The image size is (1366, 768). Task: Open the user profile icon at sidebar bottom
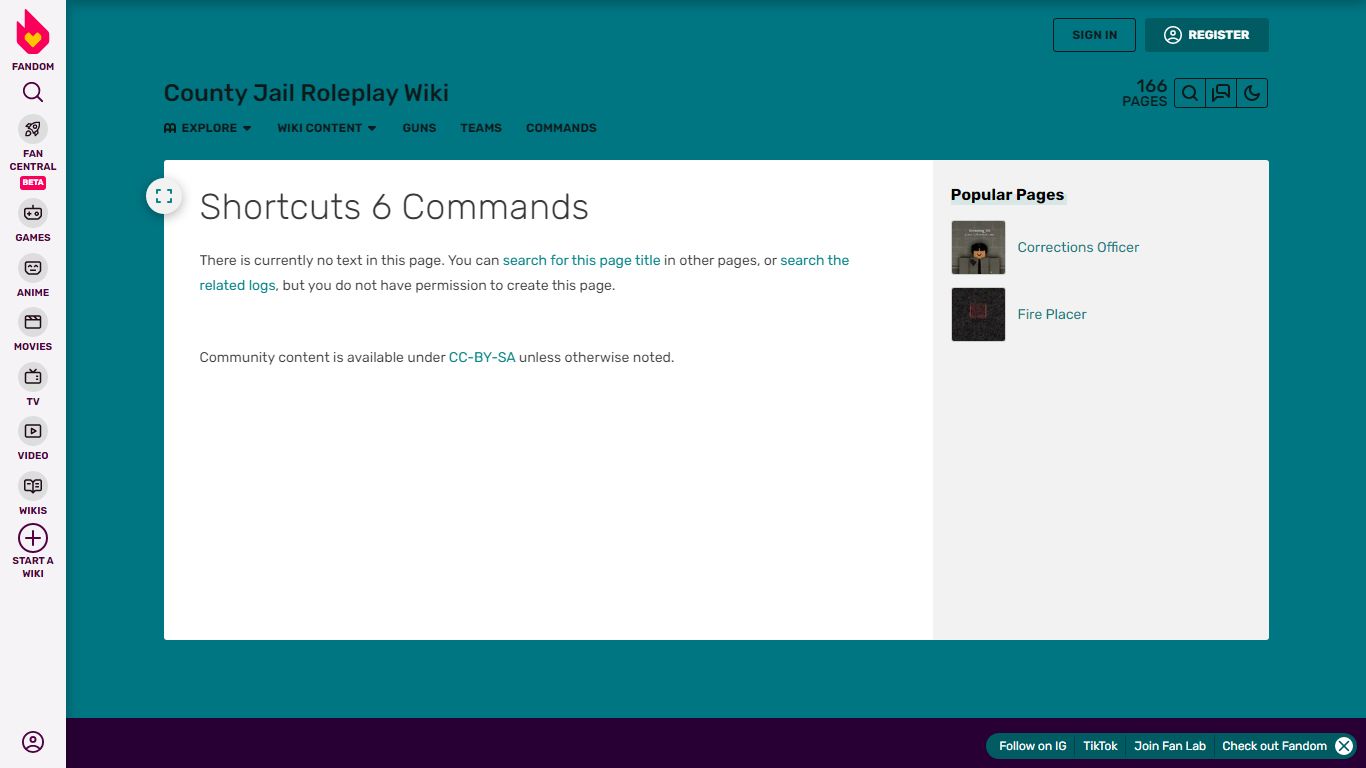coord(33,742)
